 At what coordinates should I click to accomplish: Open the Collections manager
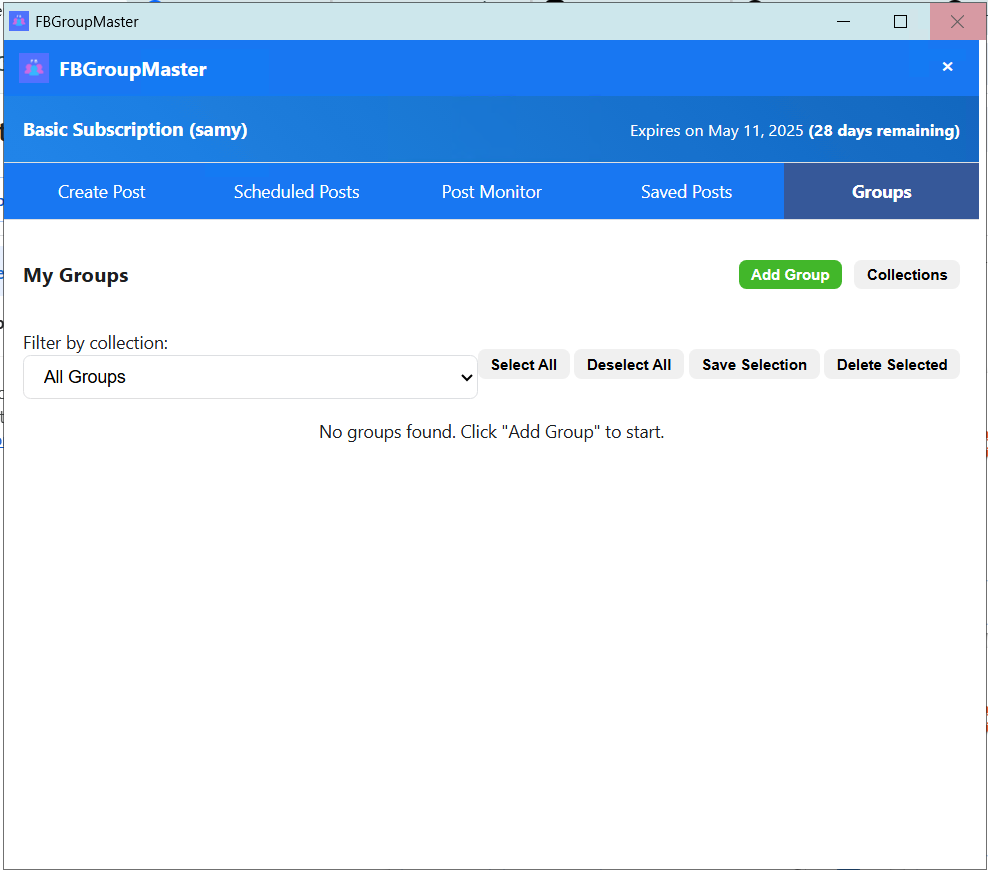click(906, 274)
